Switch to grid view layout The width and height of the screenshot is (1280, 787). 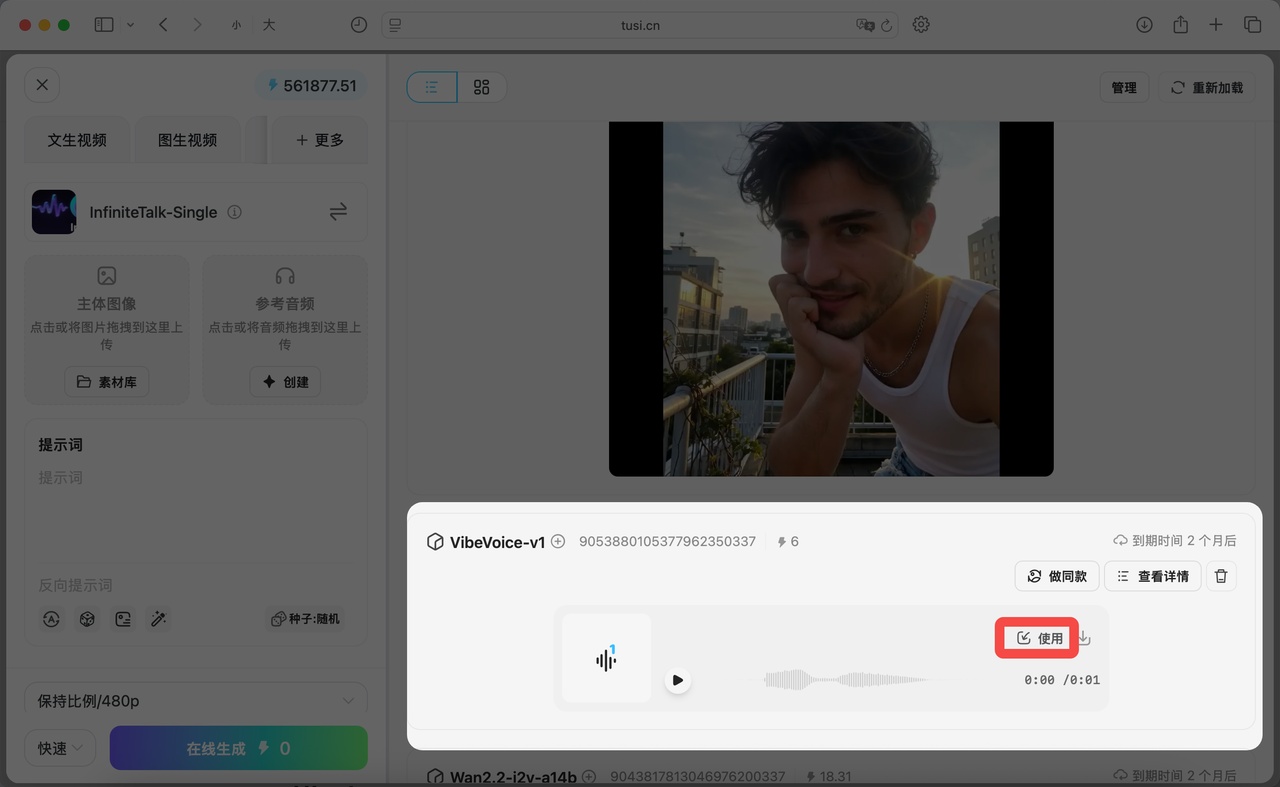coord(481,87)
